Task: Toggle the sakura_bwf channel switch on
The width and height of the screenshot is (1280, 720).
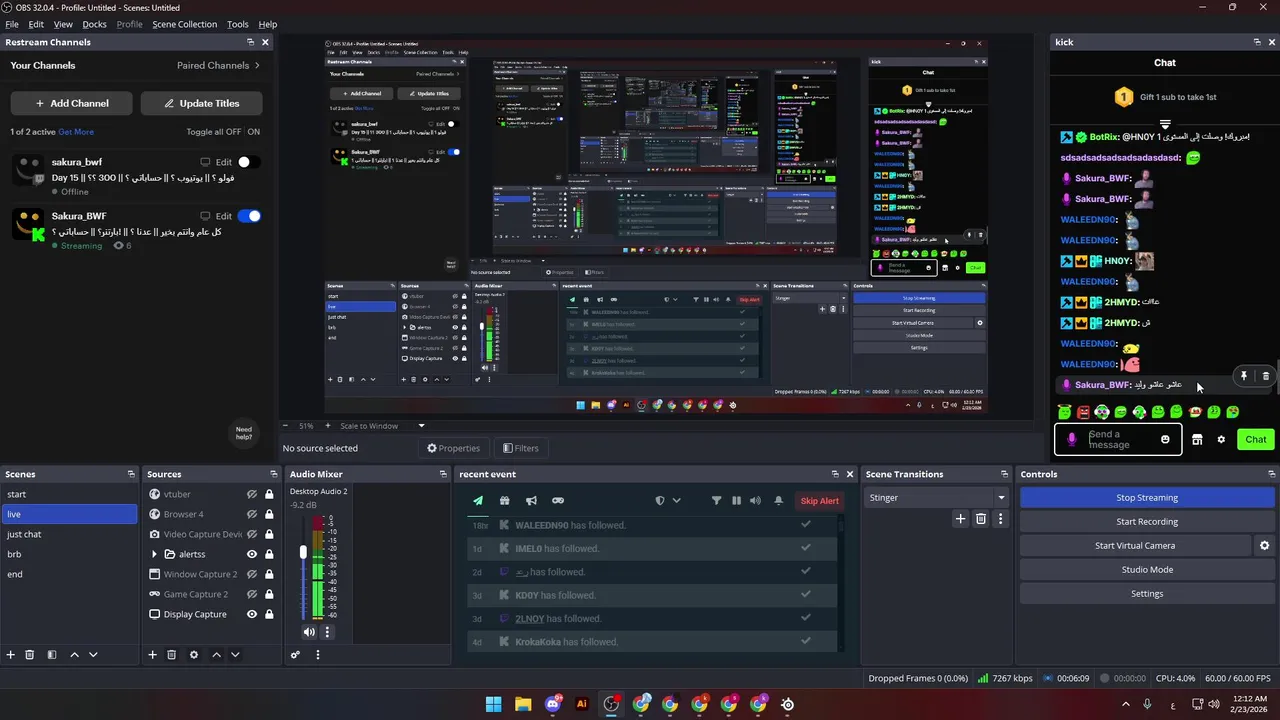Action: (x=248, y=162)
